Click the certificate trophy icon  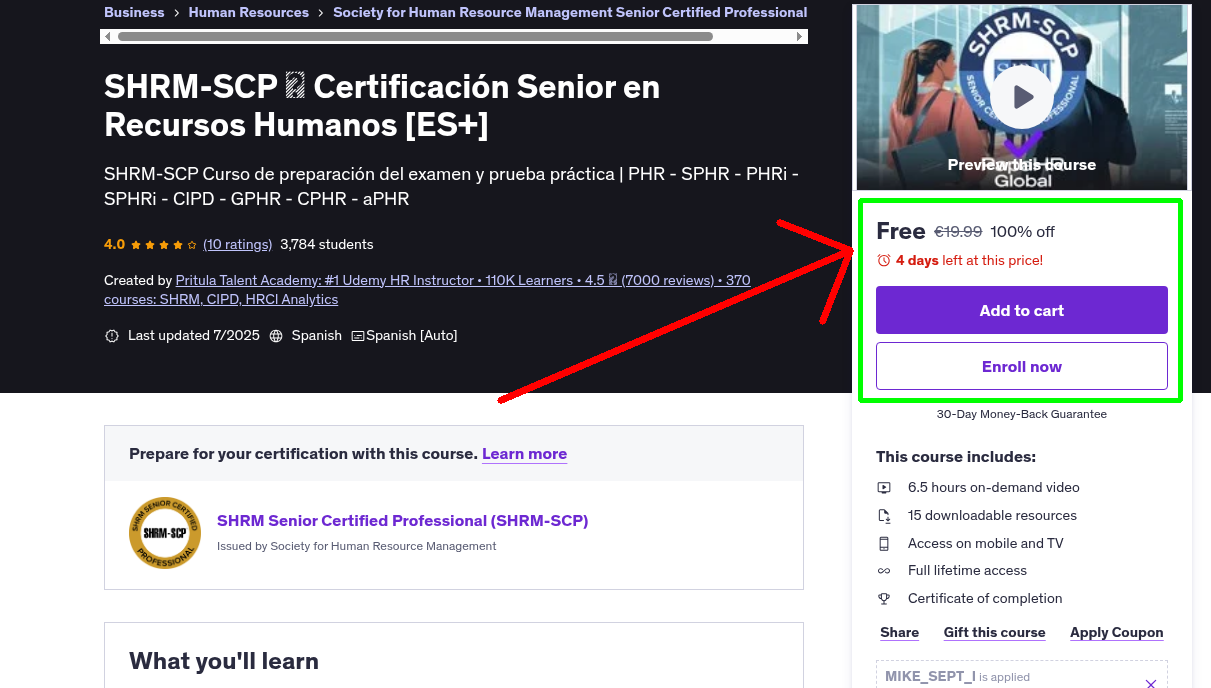884,599
